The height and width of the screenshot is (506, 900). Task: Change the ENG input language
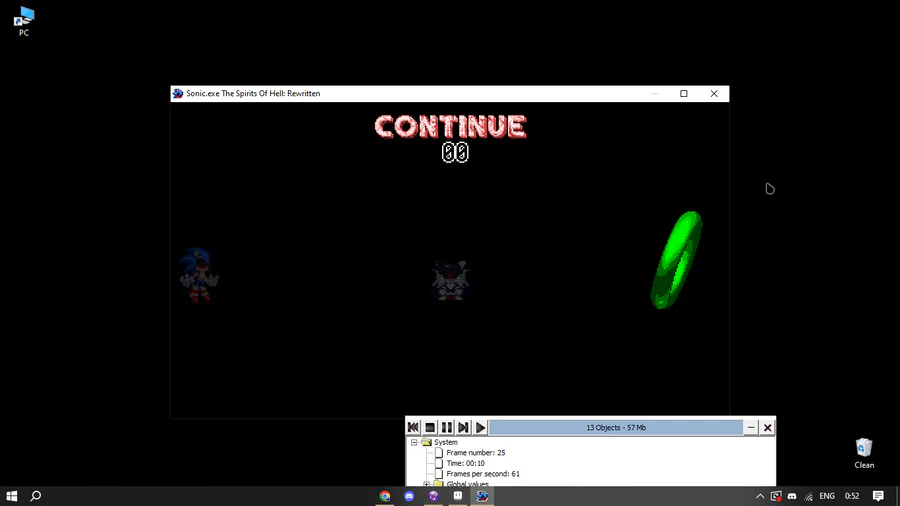(x=827, y=496)
